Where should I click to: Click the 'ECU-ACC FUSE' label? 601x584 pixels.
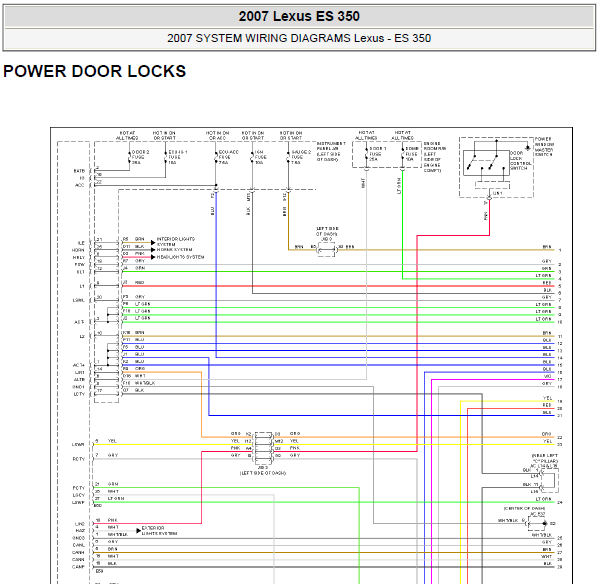click(x=228, y=157)
